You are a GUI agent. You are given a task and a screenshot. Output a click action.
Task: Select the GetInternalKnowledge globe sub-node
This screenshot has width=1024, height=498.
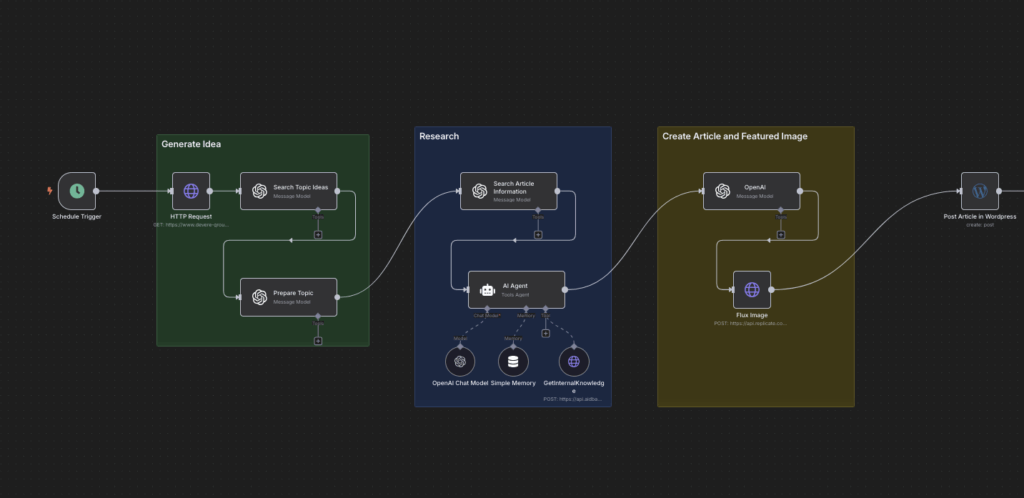(x=574, y=362)
